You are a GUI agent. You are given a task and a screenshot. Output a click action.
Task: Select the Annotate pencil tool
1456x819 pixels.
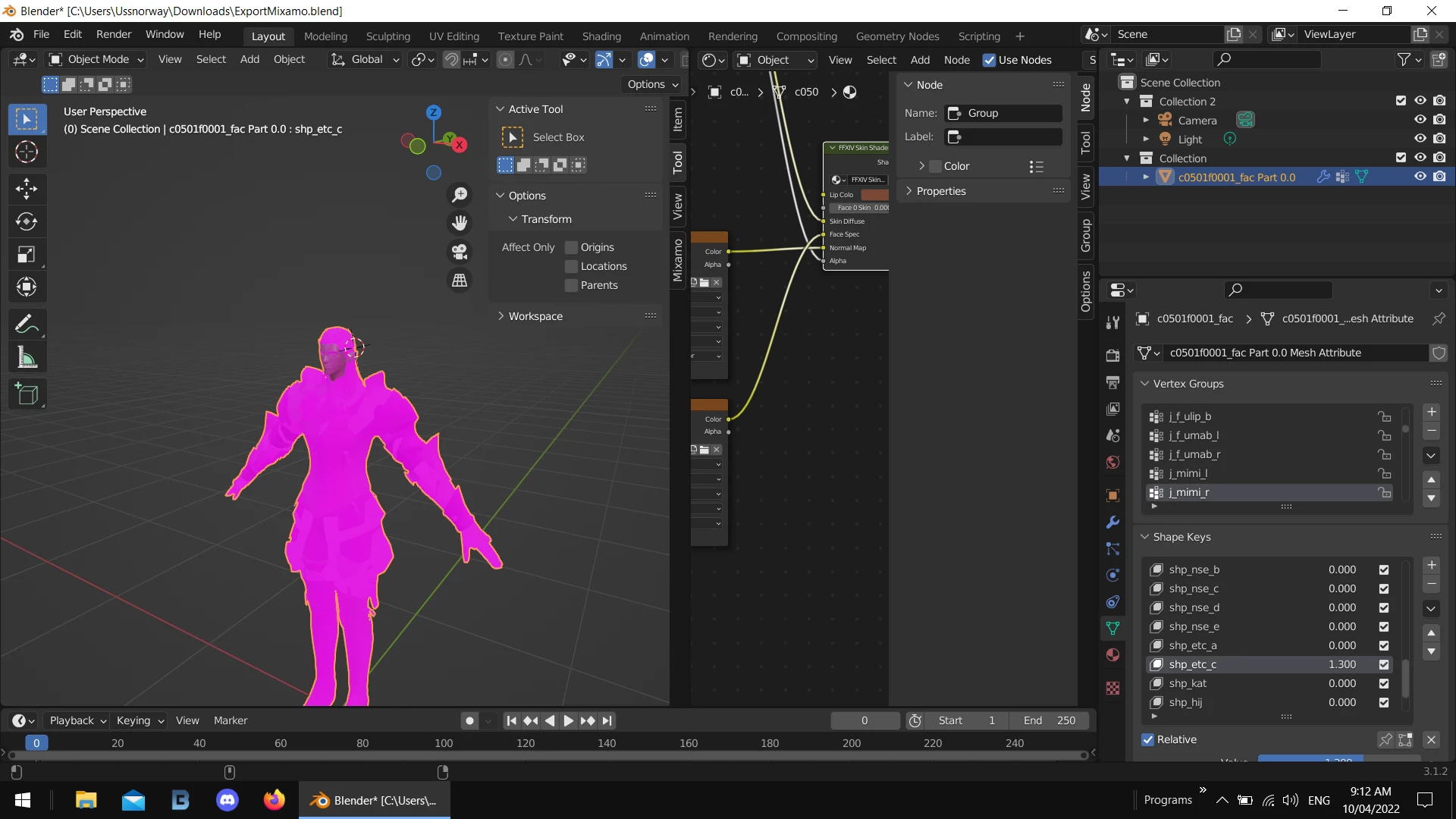tap(27, 325)
